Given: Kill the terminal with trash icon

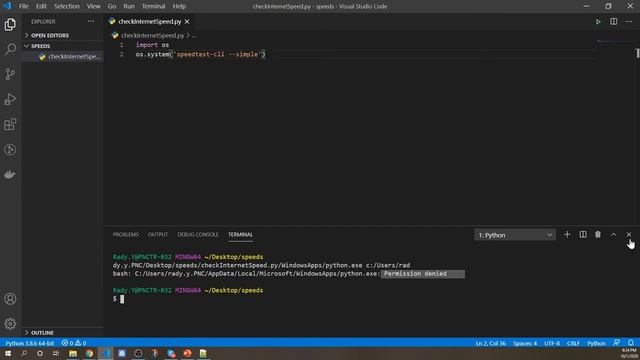Looking at the screenshot, I should click(598, 235).
